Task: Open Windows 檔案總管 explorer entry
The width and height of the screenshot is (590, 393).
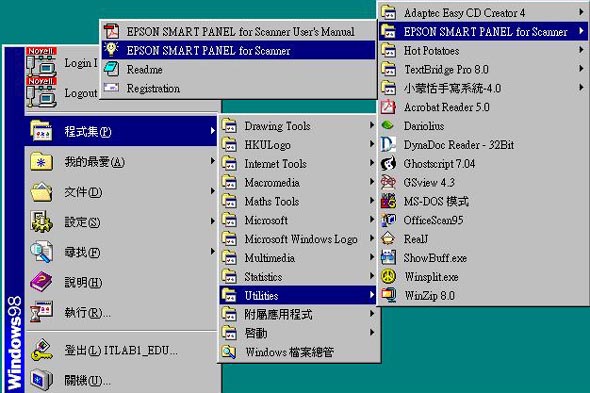Action: pyautogui.click(x=298, y=352)
